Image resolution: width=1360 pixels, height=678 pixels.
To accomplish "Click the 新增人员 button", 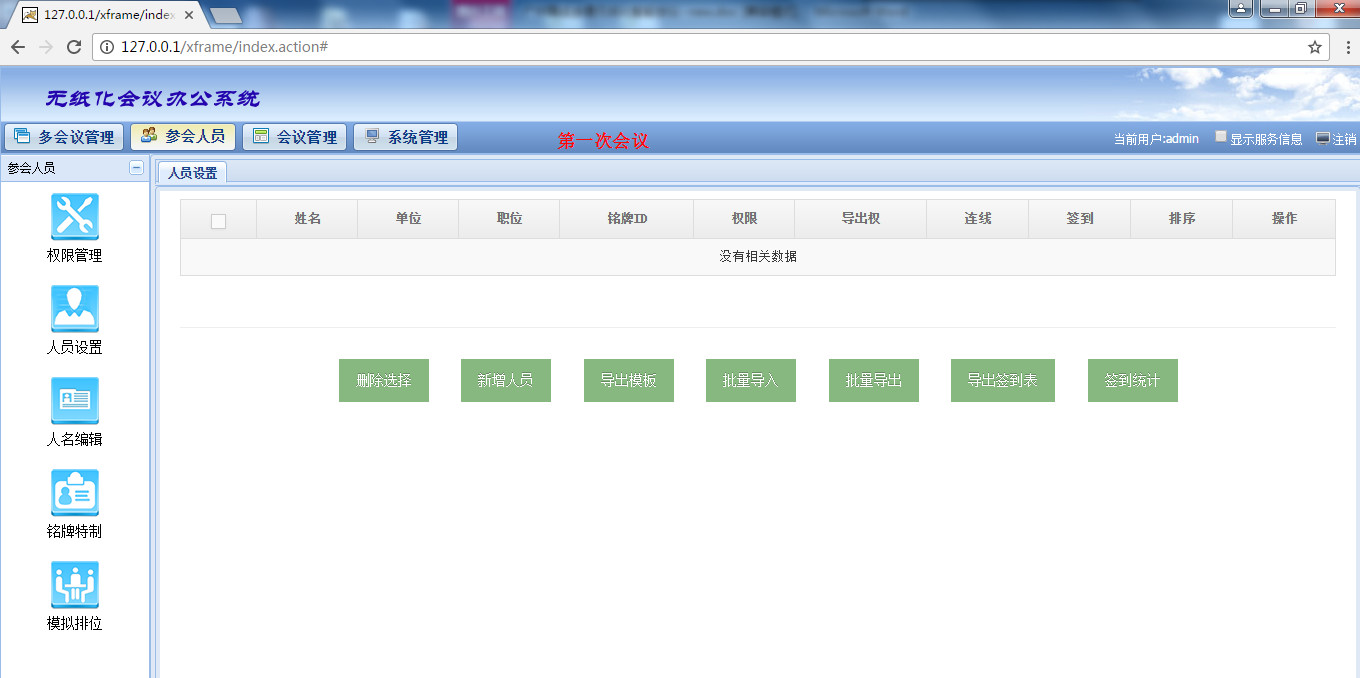I will click(505, 381).
